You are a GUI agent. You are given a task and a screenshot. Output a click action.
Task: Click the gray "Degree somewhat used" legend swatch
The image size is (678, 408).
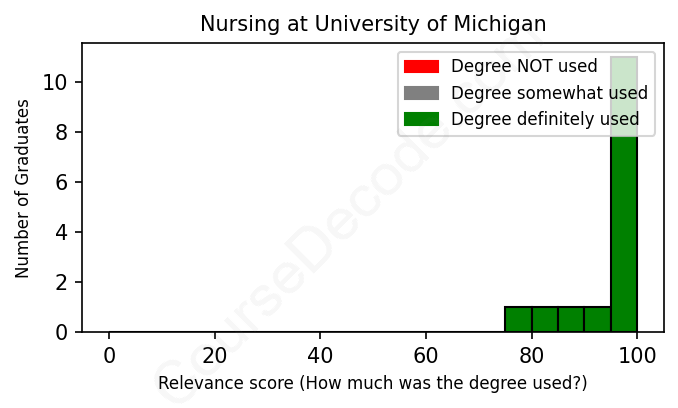(x=421, y=93)
